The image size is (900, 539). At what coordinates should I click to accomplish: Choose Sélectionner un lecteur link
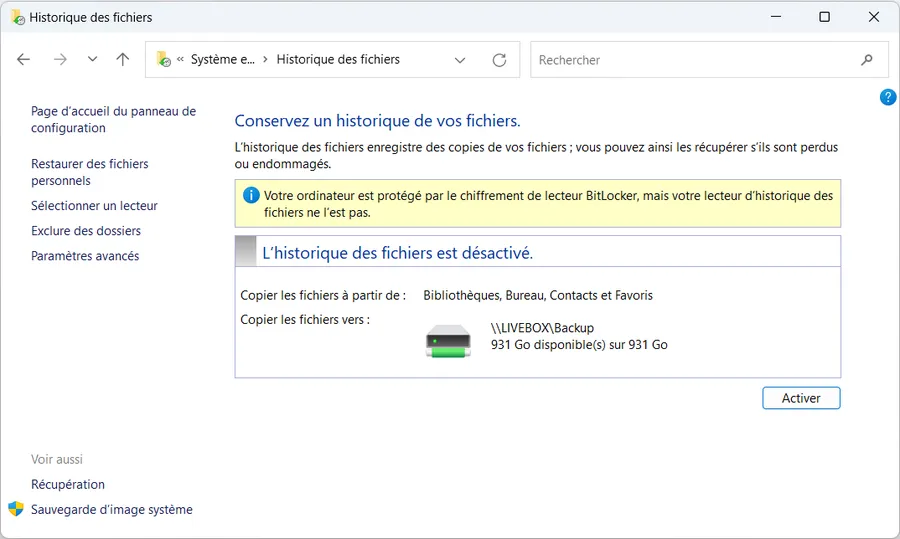(94, 206)
